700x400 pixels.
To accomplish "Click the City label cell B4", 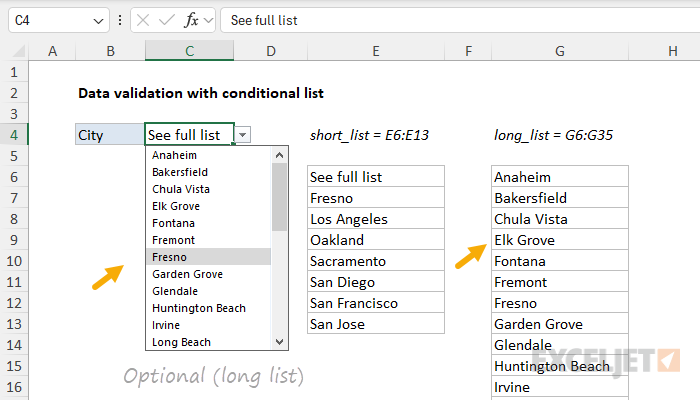I will pos(110,134).
